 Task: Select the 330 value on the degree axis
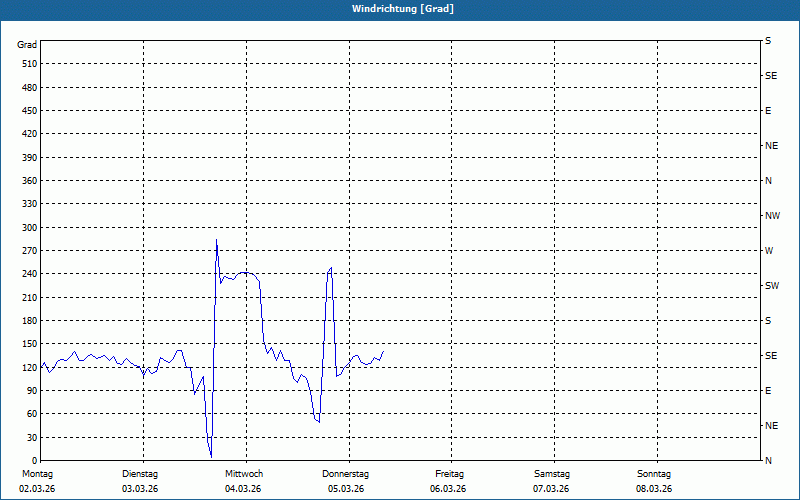pos(30,204)
